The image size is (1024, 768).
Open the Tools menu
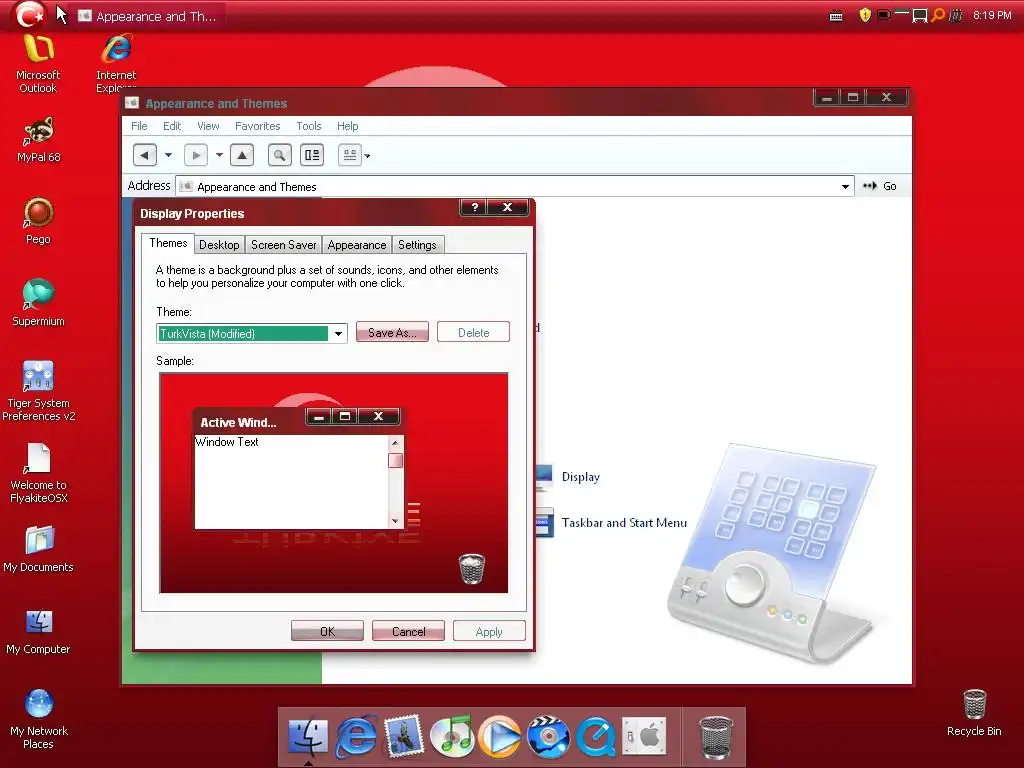(309, 126)
